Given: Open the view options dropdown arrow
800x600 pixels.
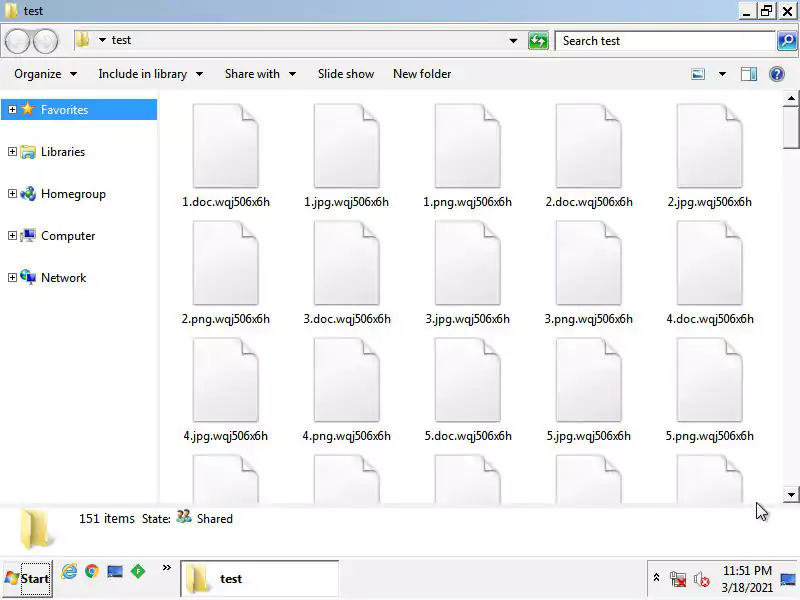Looking at the screenshot, I should 722,74.
